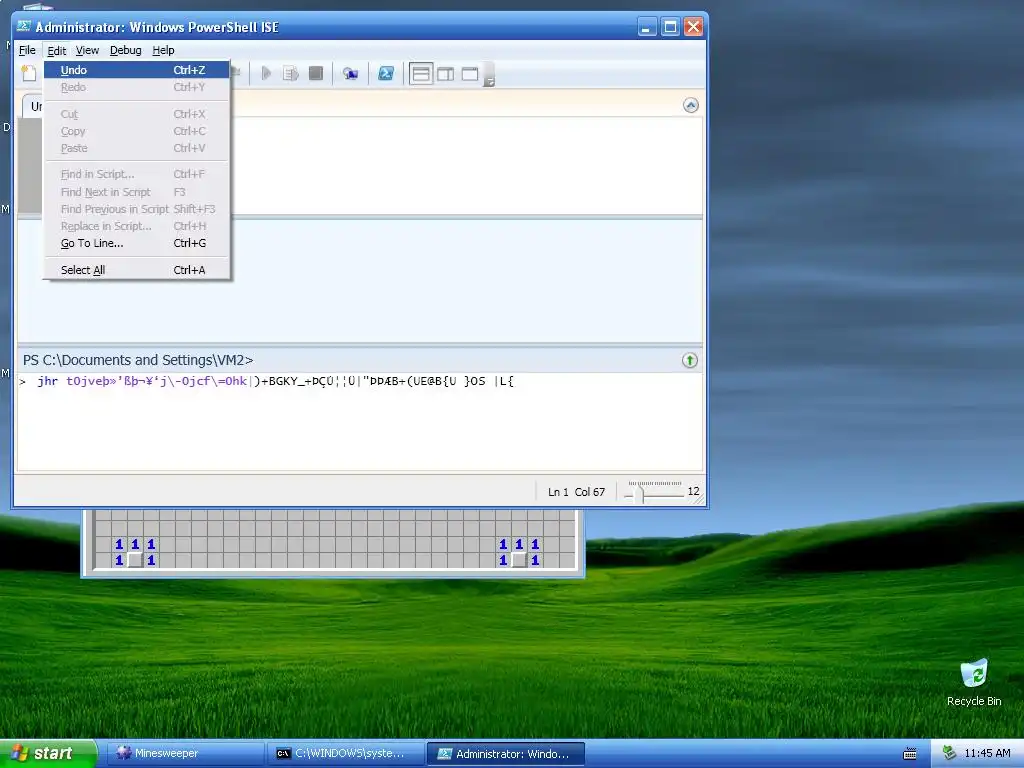Click Minesweeper covered square in right 1s cluster
1024x768 pixels.
click(x=519, y=560)
